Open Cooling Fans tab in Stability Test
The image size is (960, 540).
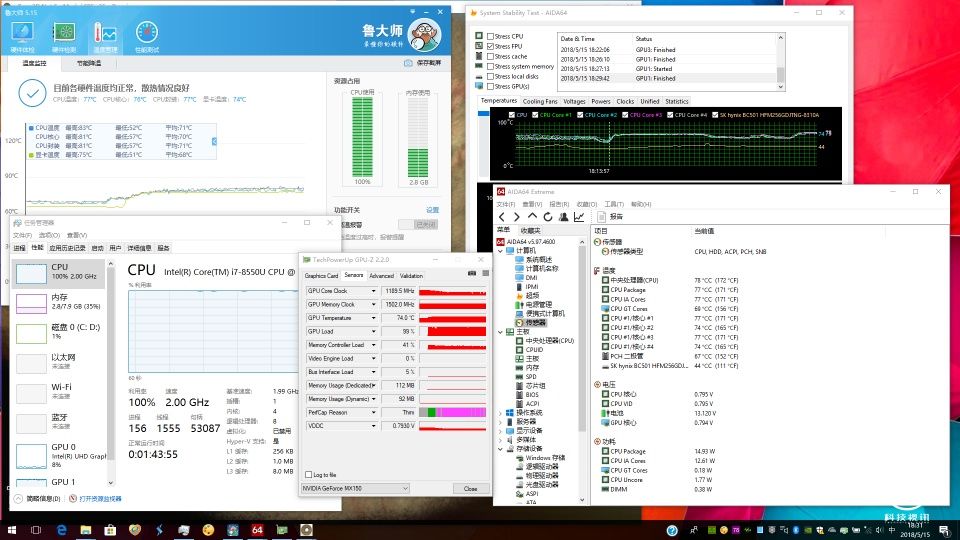point(539,102)
